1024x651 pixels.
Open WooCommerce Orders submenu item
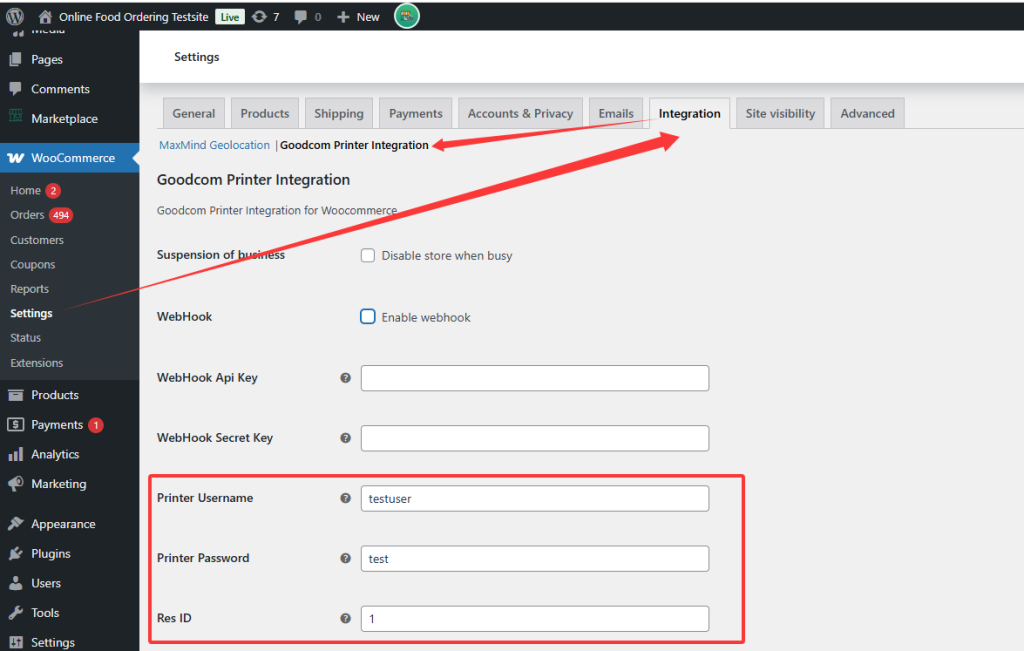pos(27,215)
